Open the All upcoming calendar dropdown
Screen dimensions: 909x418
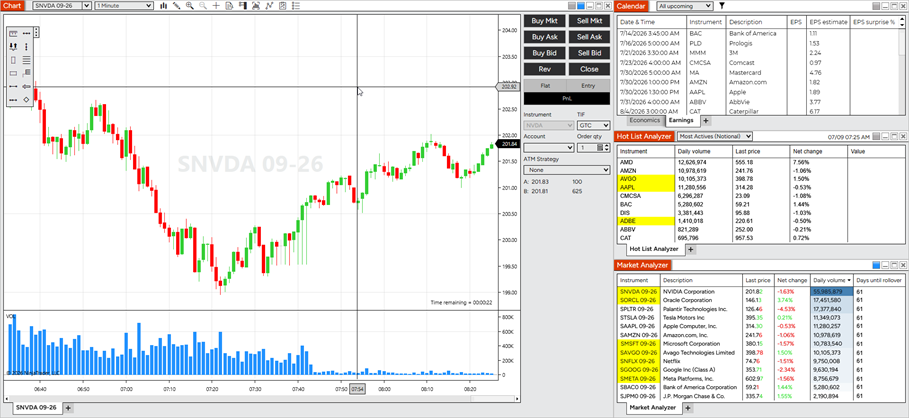[685, 6]
